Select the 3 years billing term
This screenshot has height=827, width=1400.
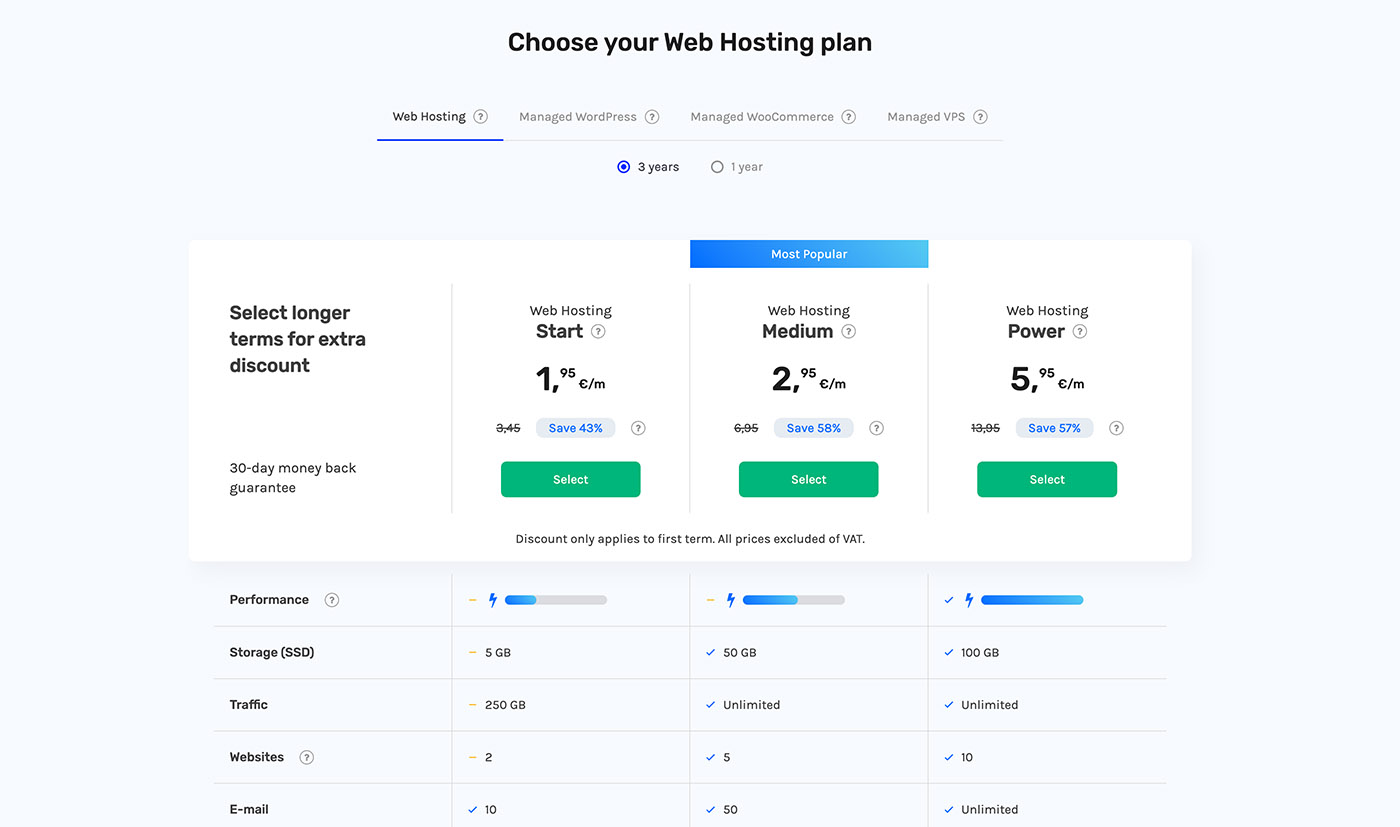(624, 167)
